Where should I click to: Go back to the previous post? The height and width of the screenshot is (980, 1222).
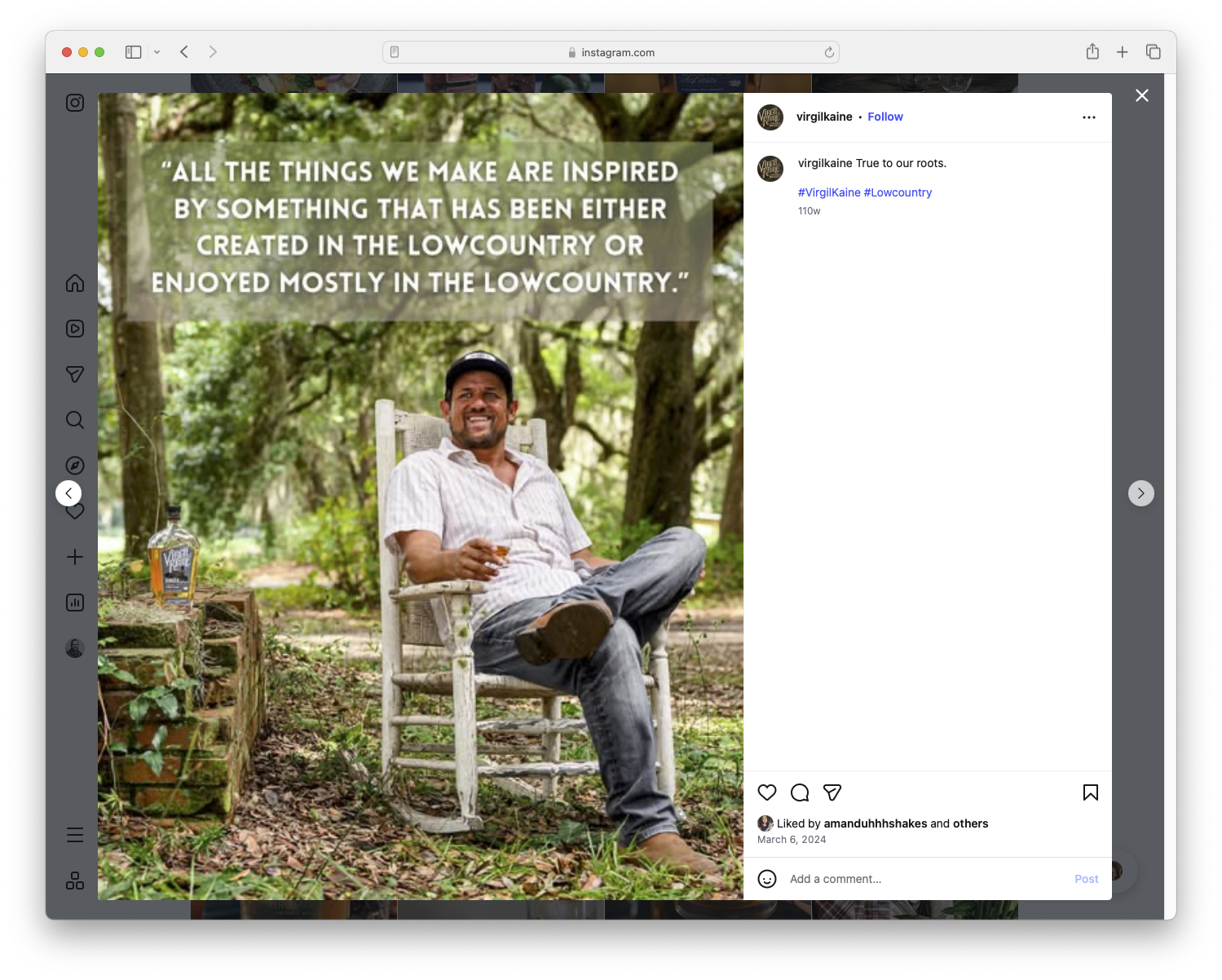pyautogui.click(x=68, y=492)
